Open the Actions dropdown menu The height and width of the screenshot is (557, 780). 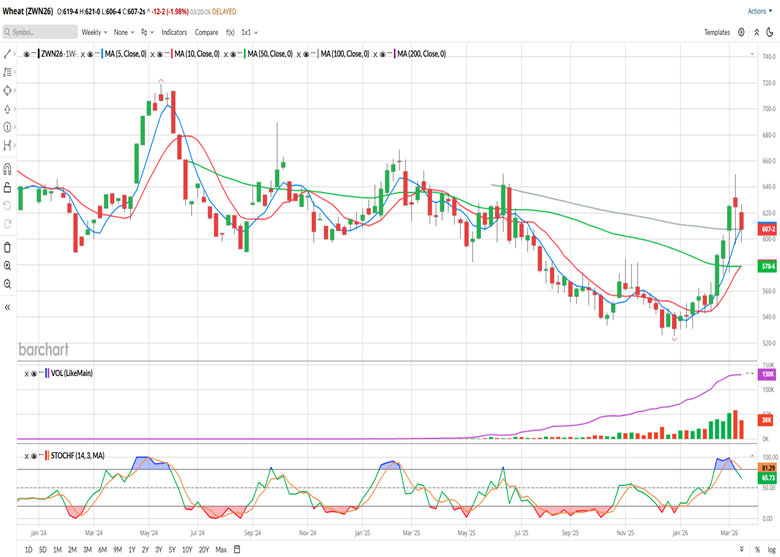click(760, 11)
